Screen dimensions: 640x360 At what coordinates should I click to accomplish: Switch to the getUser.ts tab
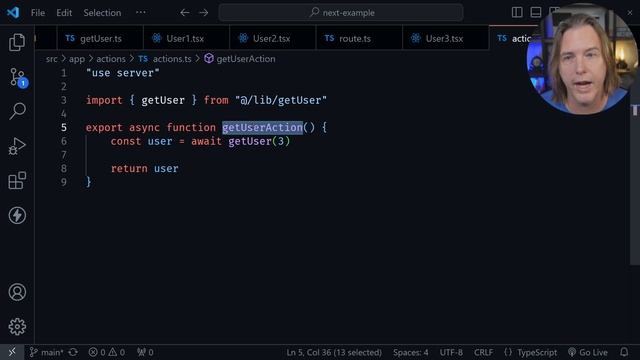pos(100,38)
